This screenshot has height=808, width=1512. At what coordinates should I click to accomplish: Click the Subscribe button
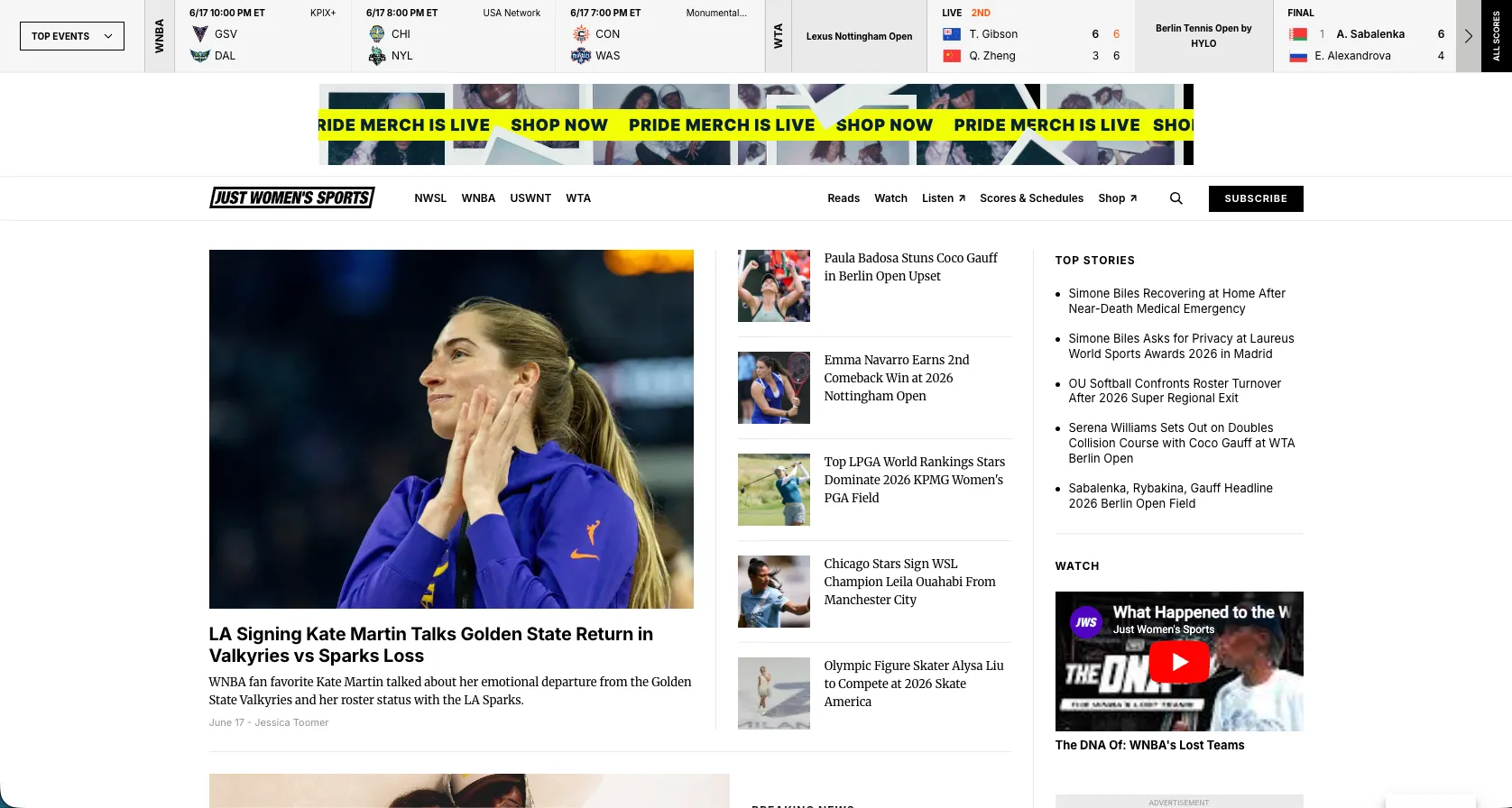click(1256, 198)
